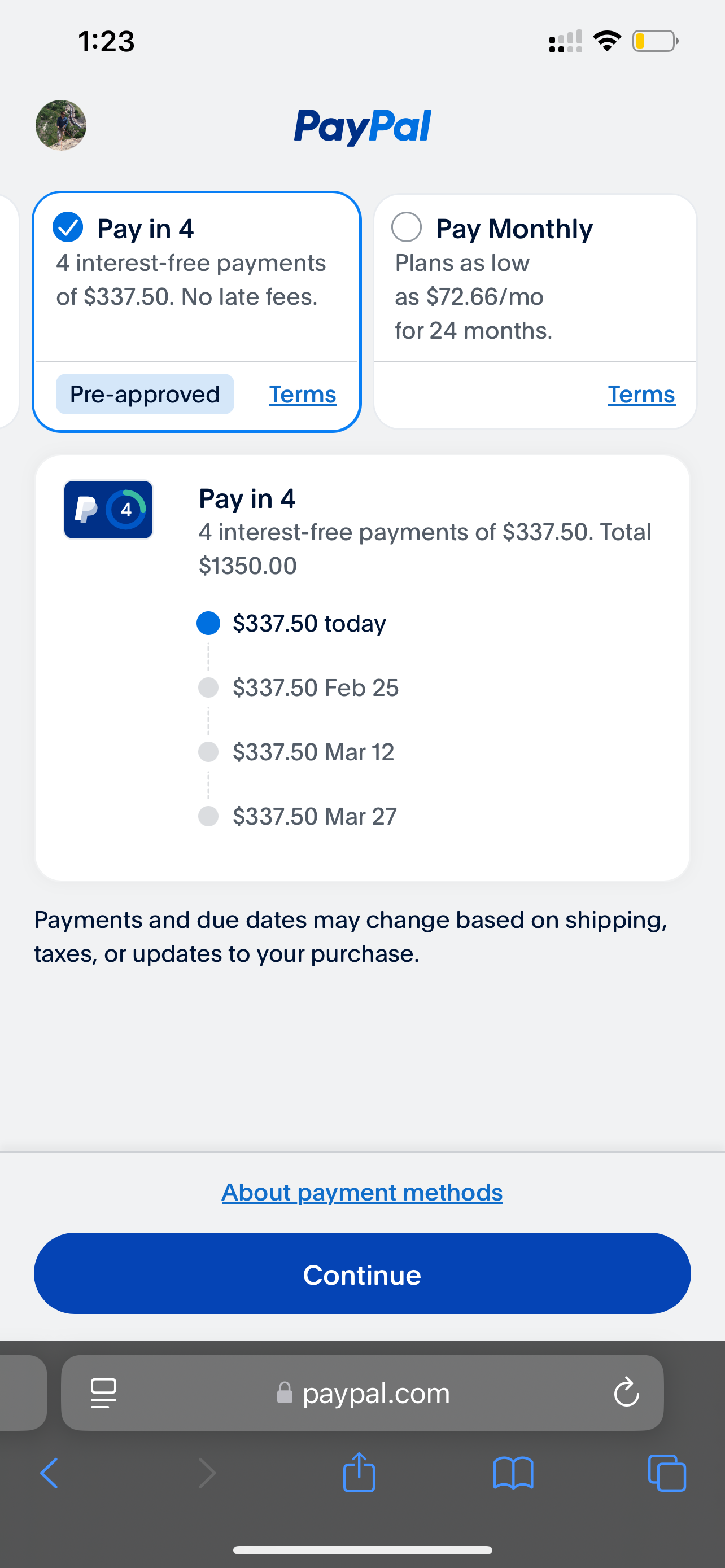Navigate back in Safari
This screenshot has height=1568, width=725.
49,1473
